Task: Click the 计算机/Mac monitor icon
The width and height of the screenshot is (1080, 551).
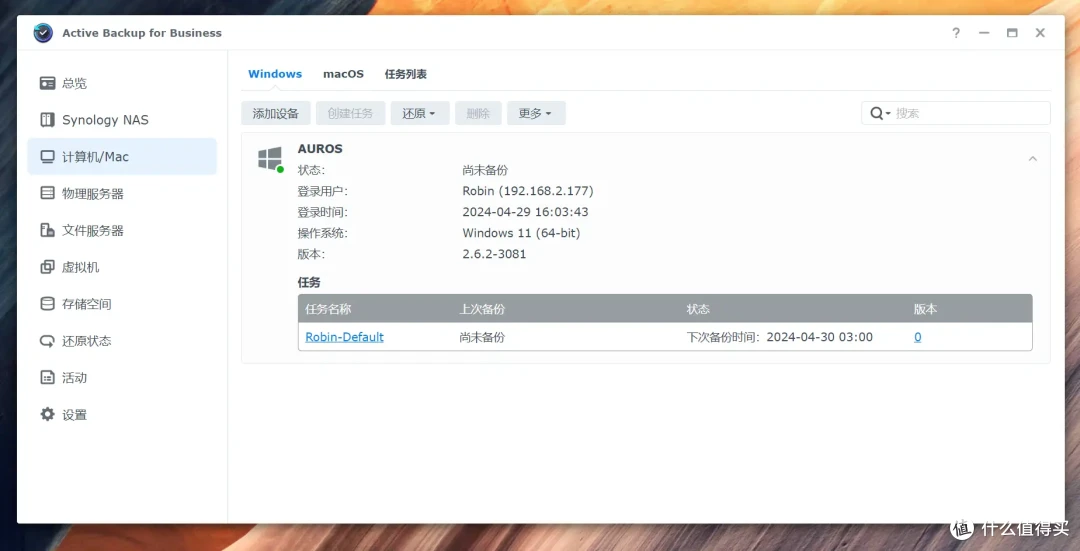Action: (x=47, y=157)
